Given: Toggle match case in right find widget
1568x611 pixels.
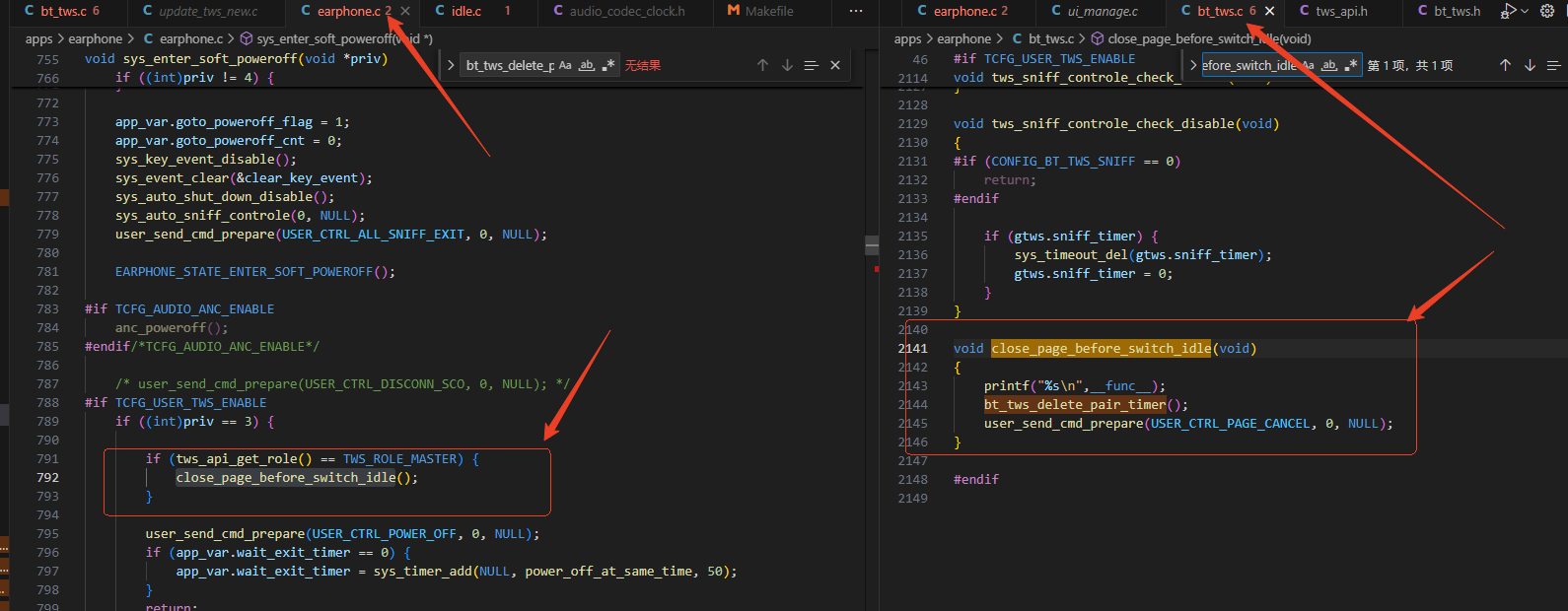Looking at the screenshot, I should click(x=1308, y=65).
